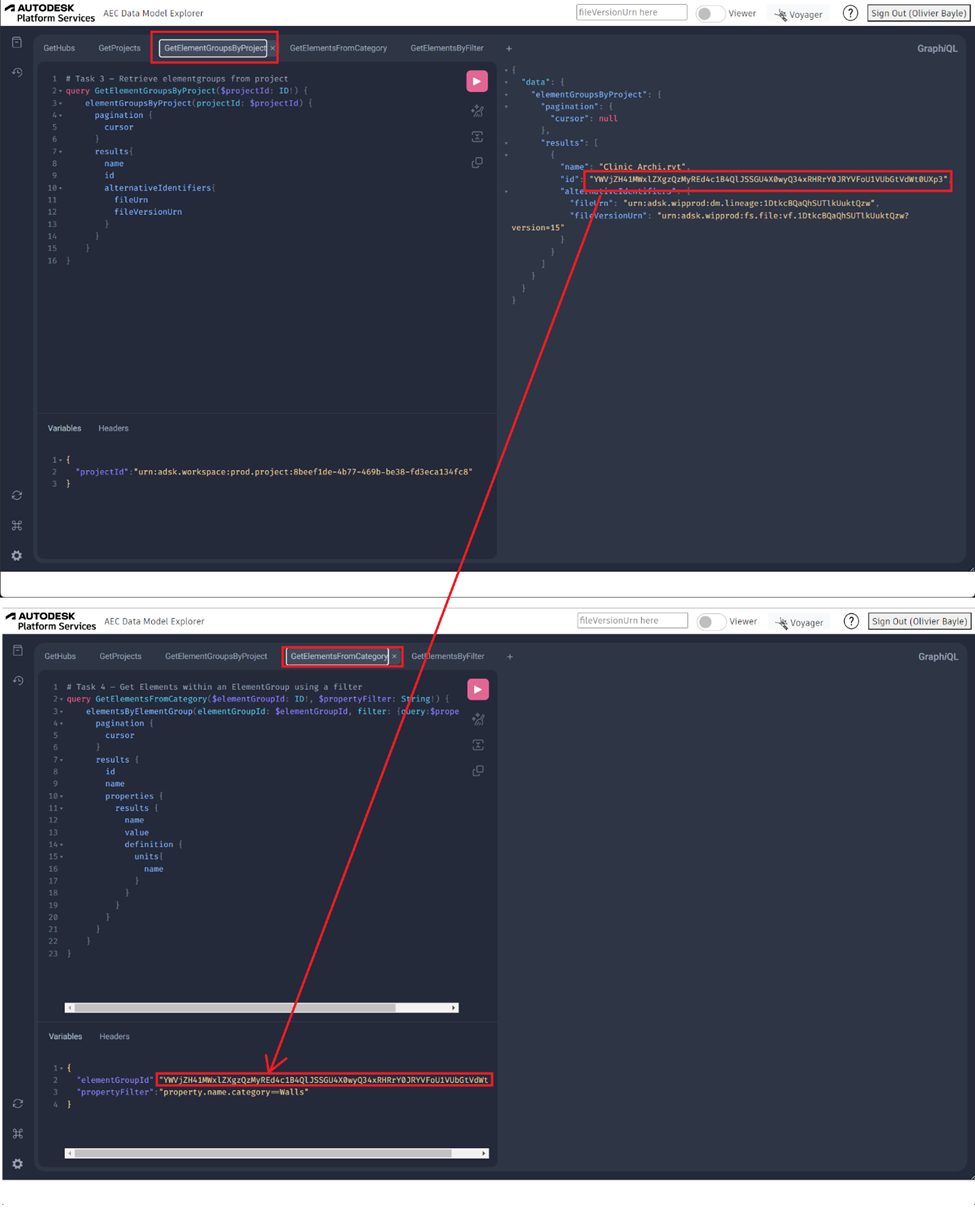975x1213 pixels.
Task: Open settings gear in the Task 4 window sidebar
Action: (x=17, y=1163)
